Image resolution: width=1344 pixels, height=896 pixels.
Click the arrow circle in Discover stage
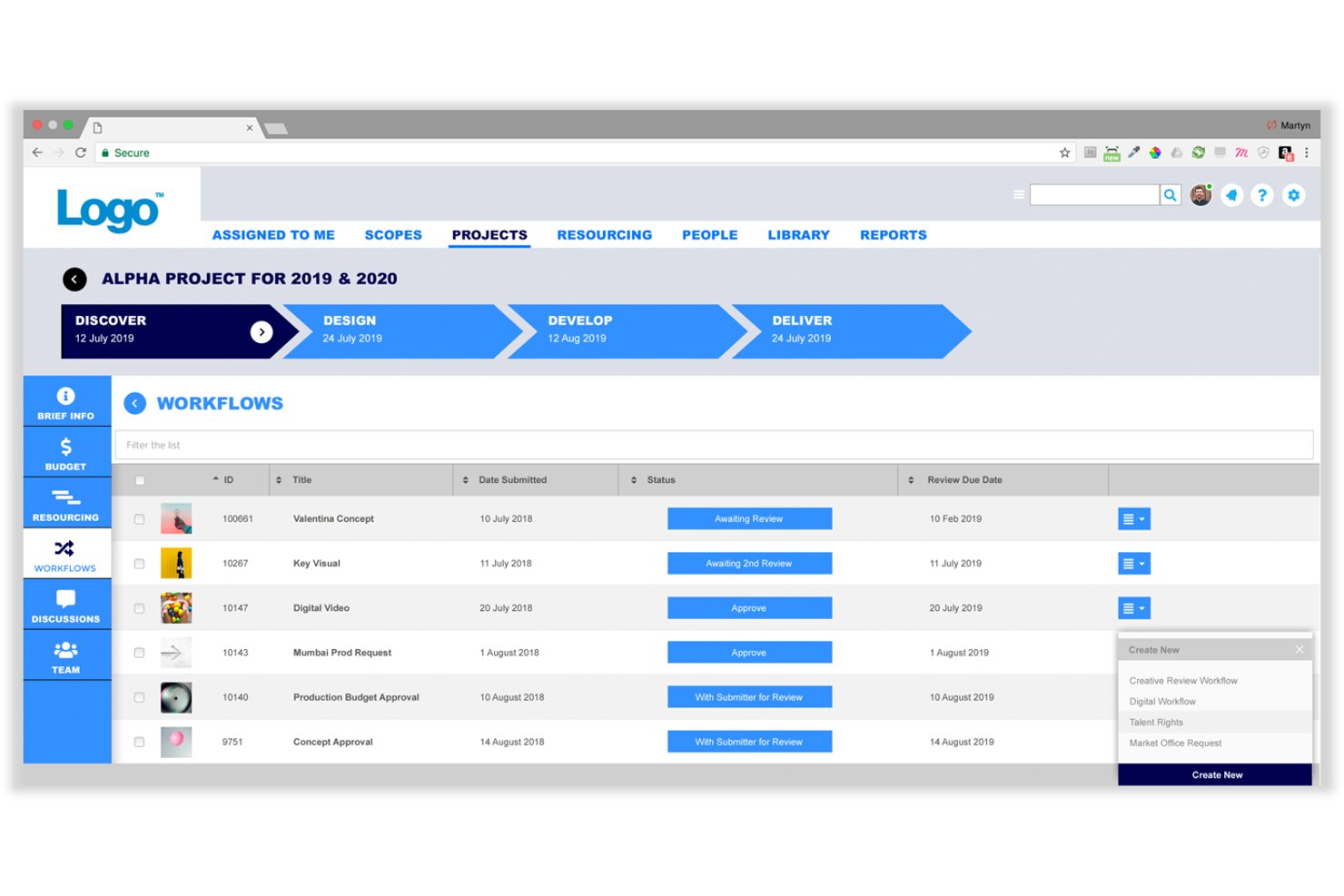tap(262, 332)
